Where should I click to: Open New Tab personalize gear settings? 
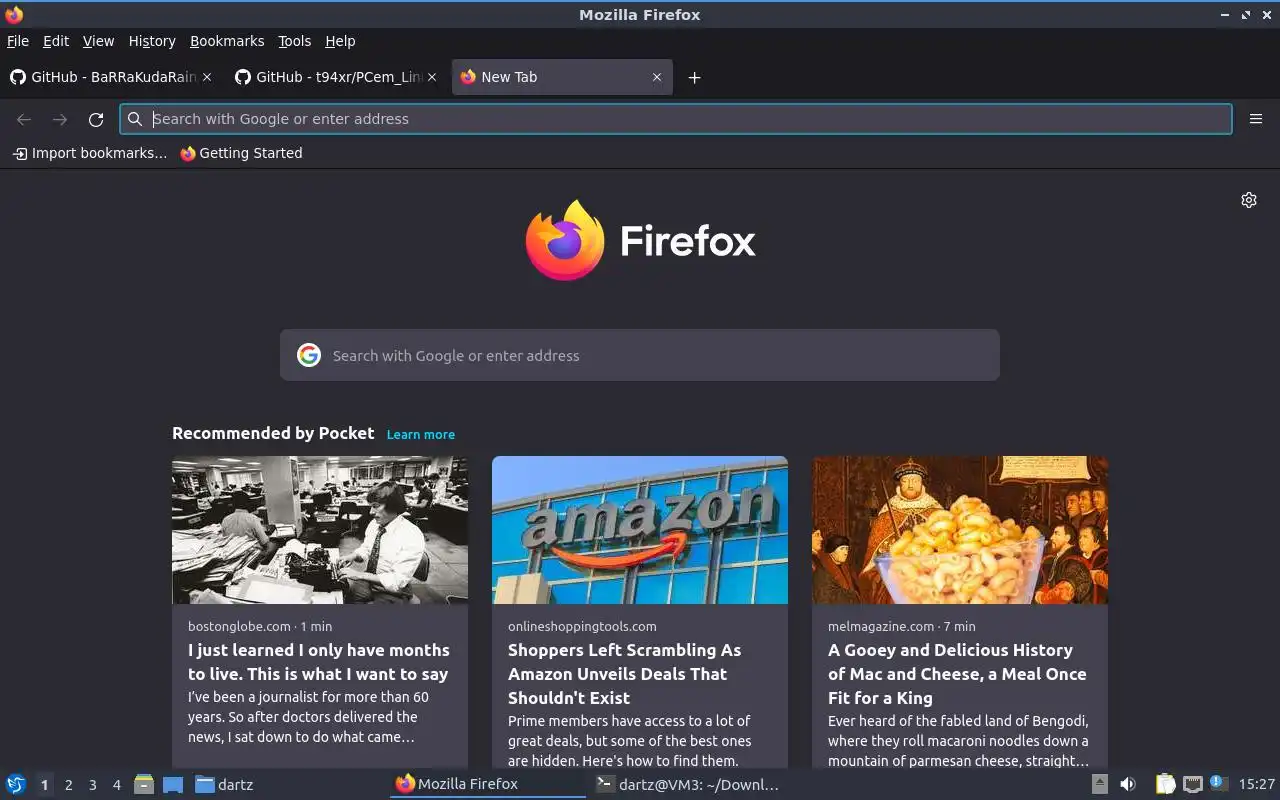(1249, 200)
